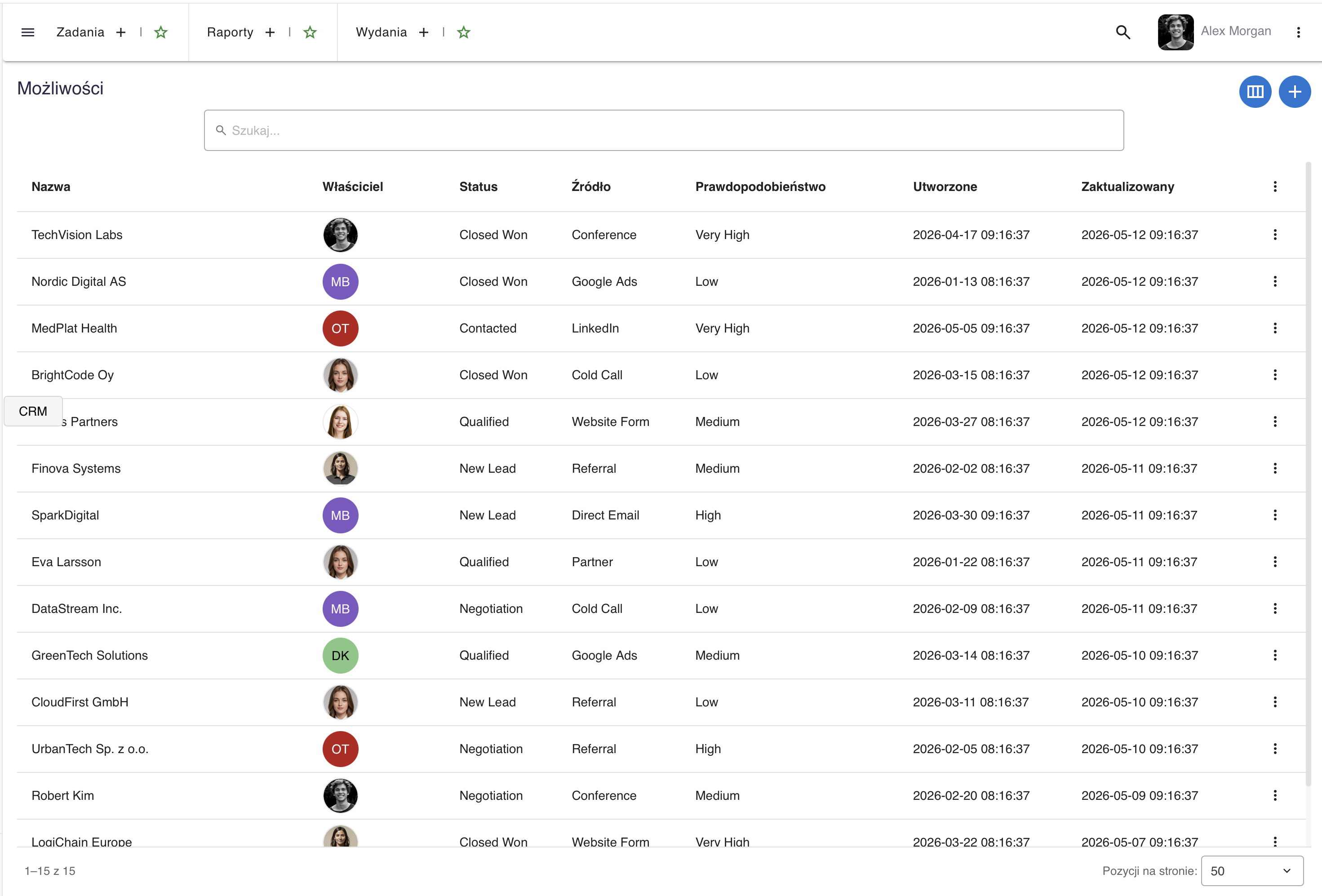Open row actions for CloudFirst GmbH
Image resolution: width=1322 pixels, height=896 pixels.
pos(1275,702)
